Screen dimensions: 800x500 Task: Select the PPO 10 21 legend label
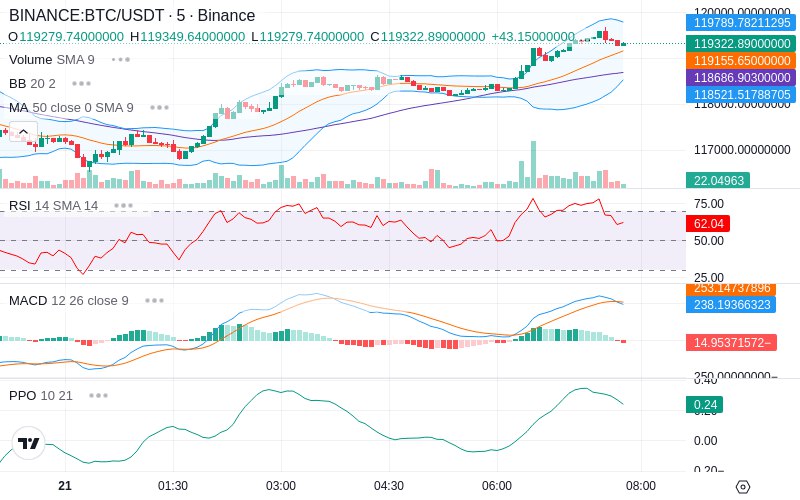(41, 395)
